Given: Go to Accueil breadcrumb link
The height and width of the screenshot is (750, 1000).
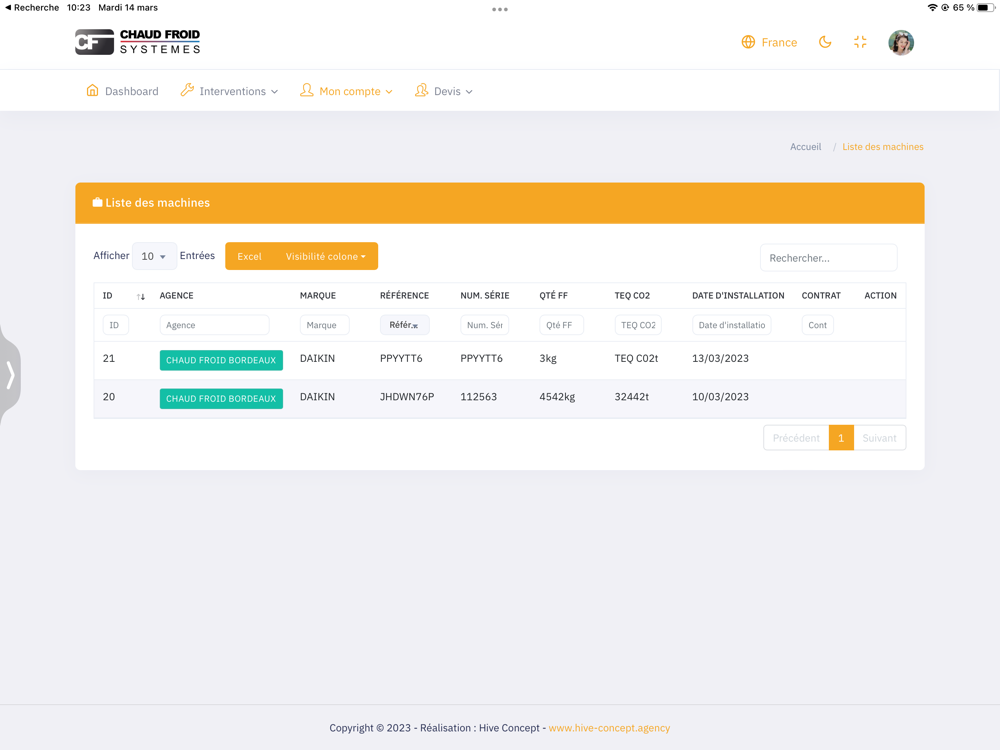Looking at the screenshot, I should click(x=805, y=147).
